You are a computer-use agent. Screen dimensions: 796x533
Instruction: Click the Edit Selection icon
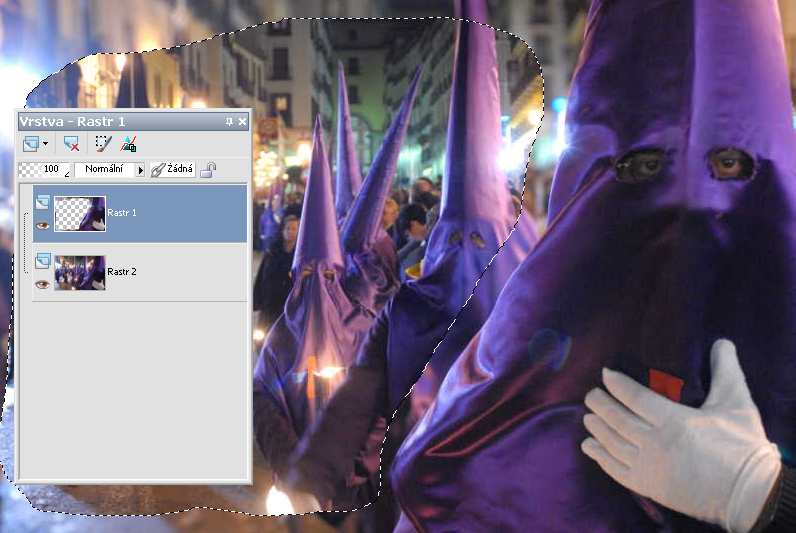[x=103, y=144]
